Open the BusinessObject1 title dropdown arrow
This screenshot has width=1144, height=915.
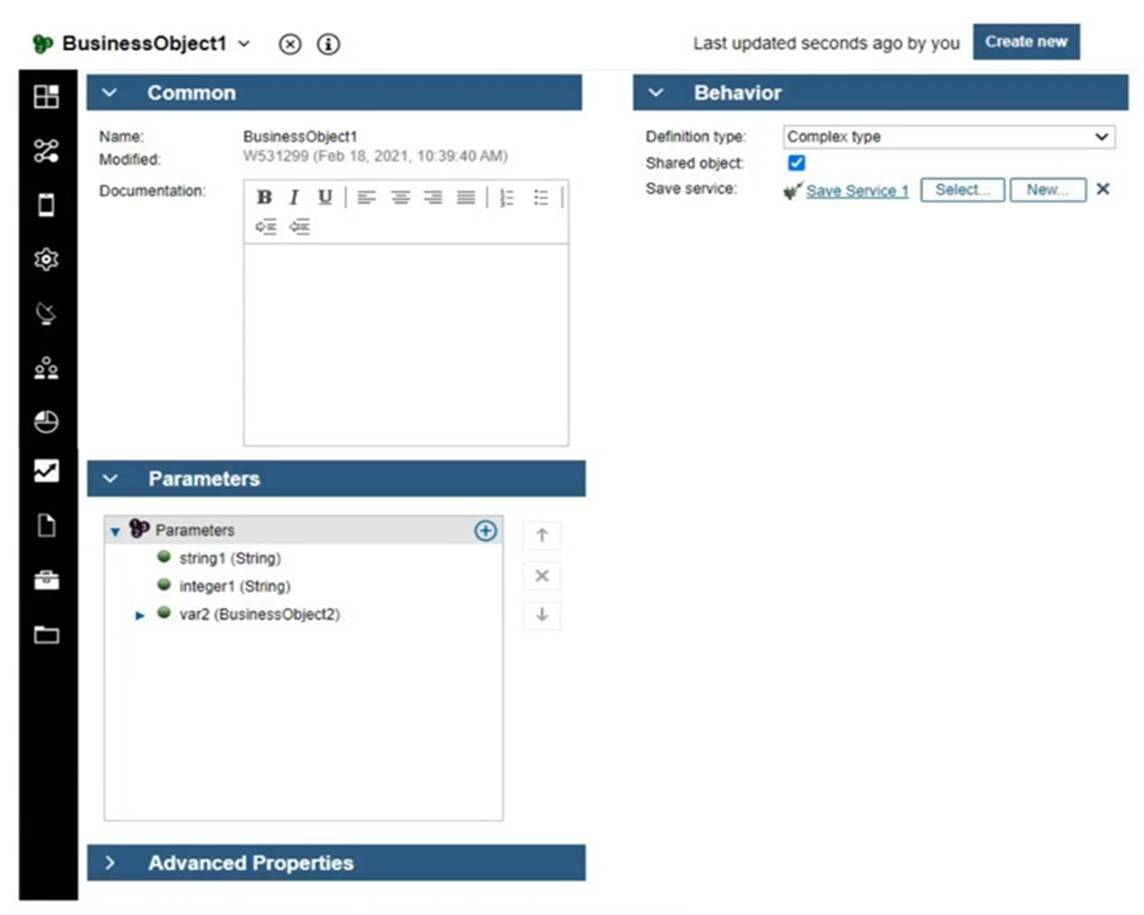245,44
